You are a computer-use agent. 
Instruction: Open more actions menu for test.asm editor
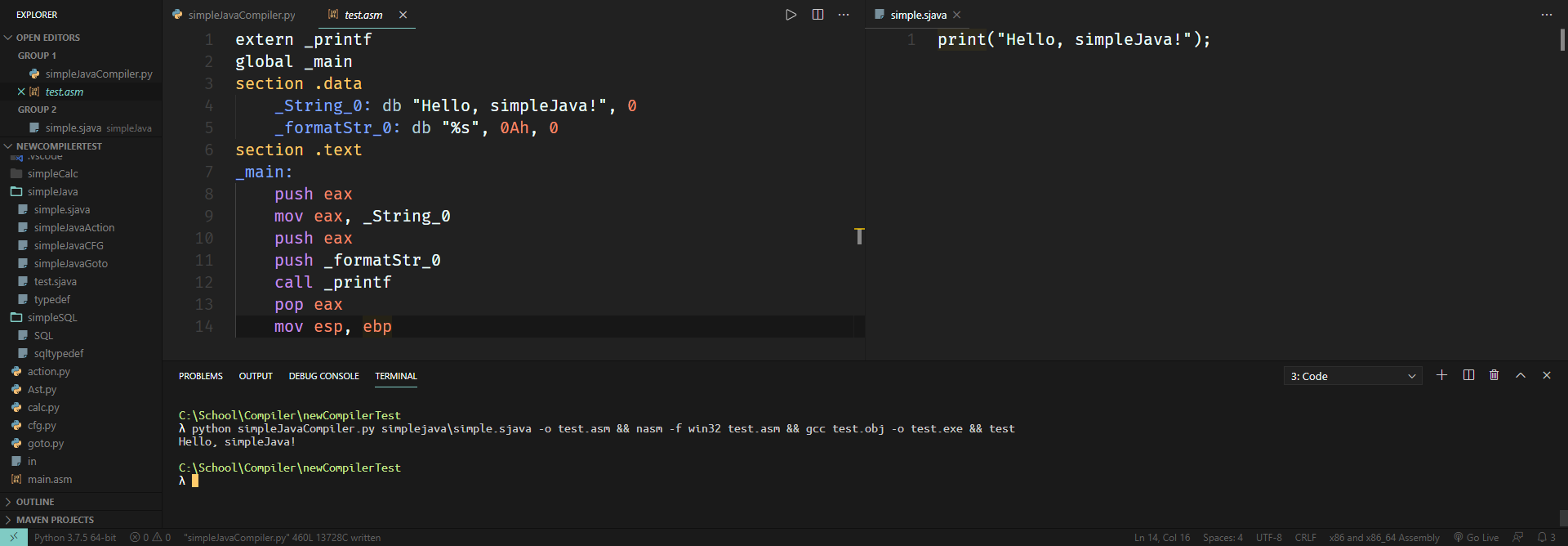point(844,15)
